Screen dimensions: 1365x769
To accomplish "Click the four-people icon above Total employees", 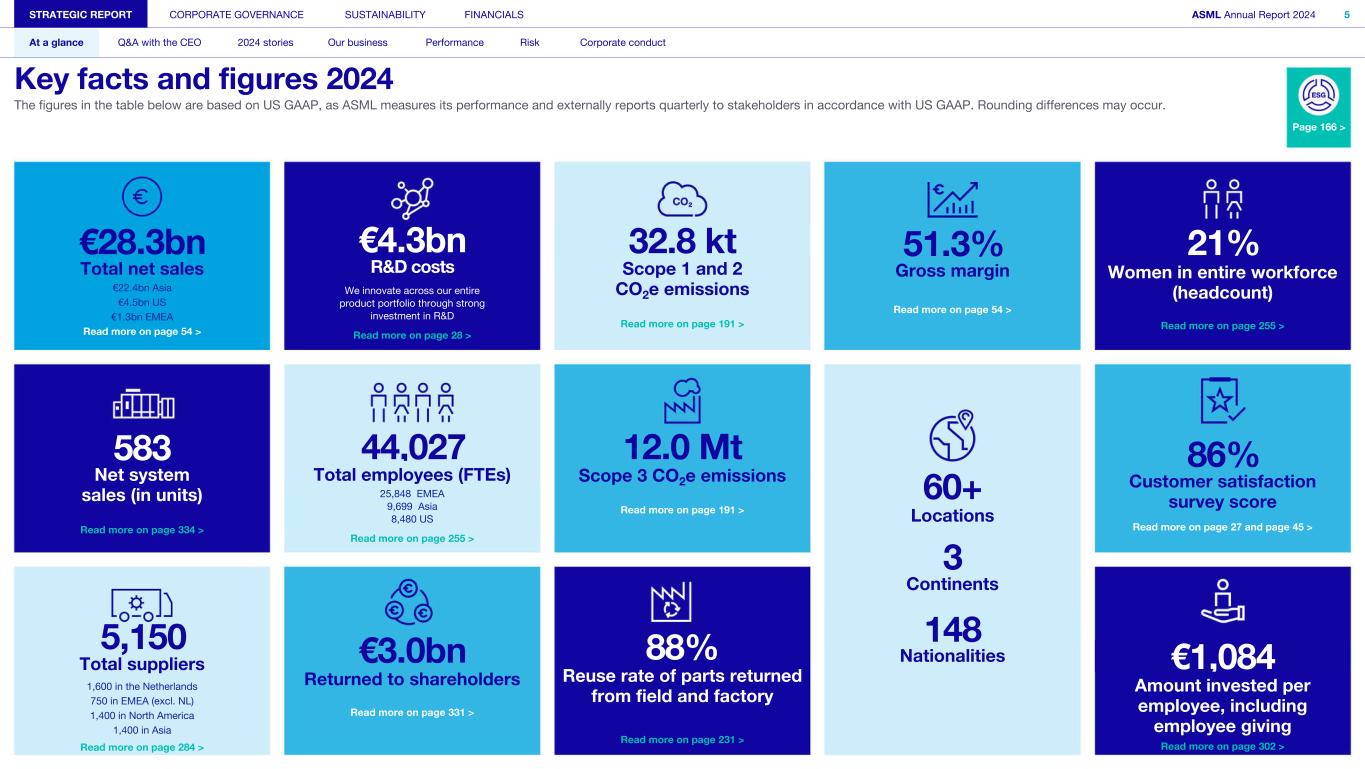I will coord(412,402).
